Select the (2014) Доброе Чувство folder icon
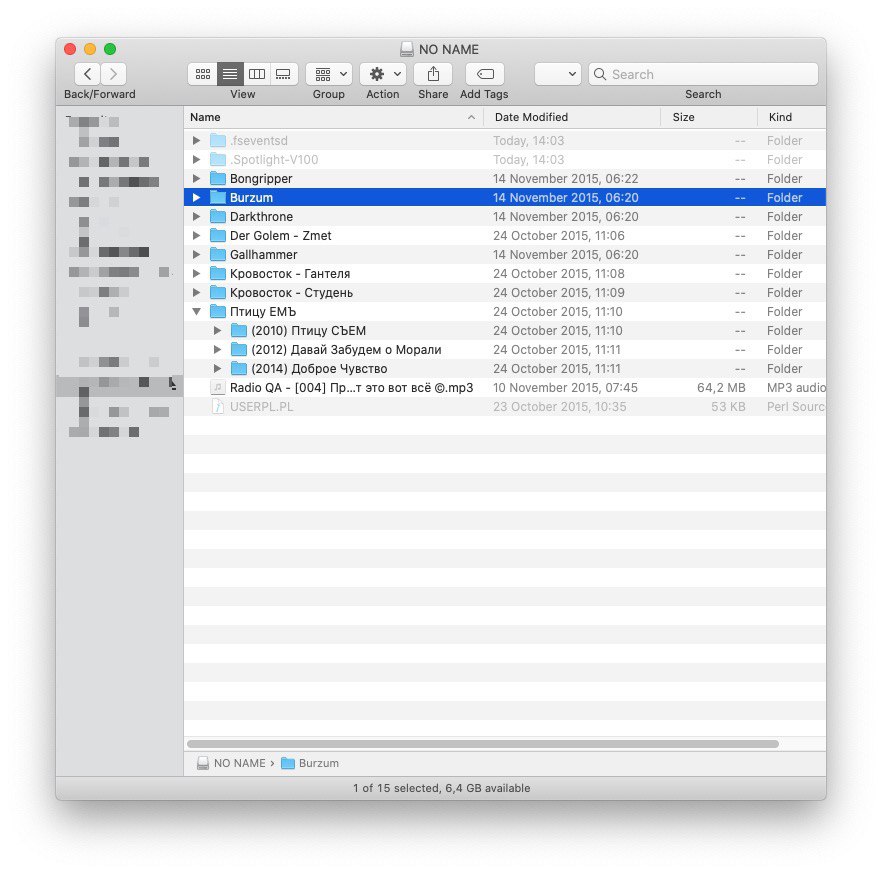Image resolution: width=882 pixels, height=874 pixels. point(239,369)
